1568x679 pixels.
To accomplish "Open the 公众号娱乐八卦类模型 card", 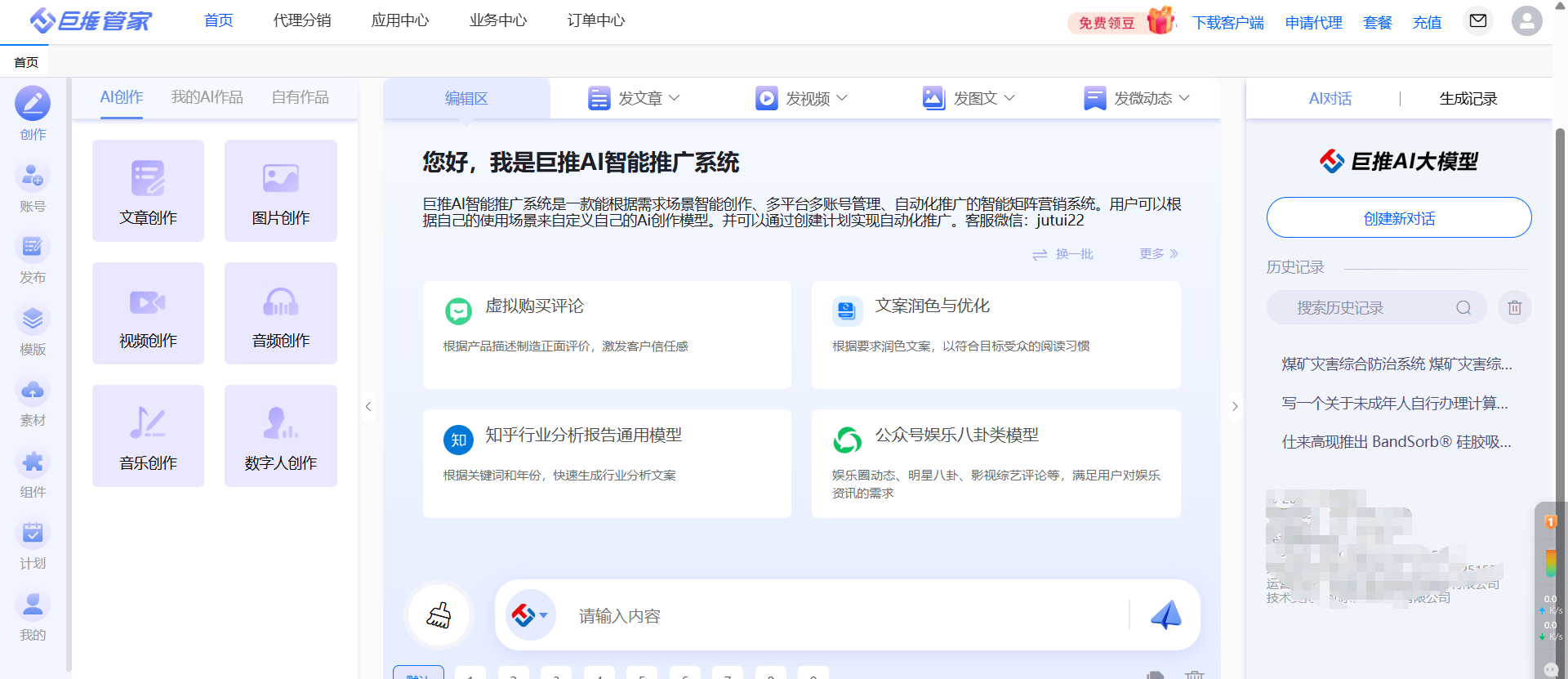I will [996, 463].
